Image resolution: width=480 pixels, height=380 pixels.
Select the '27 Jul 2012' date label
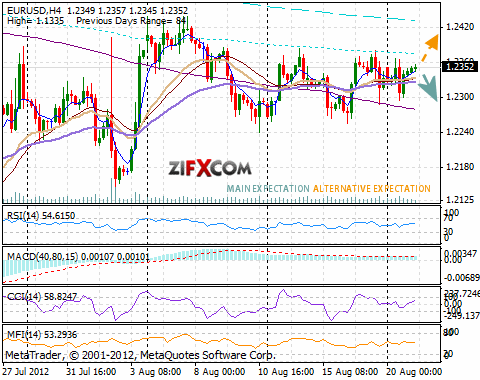[26, 372]
